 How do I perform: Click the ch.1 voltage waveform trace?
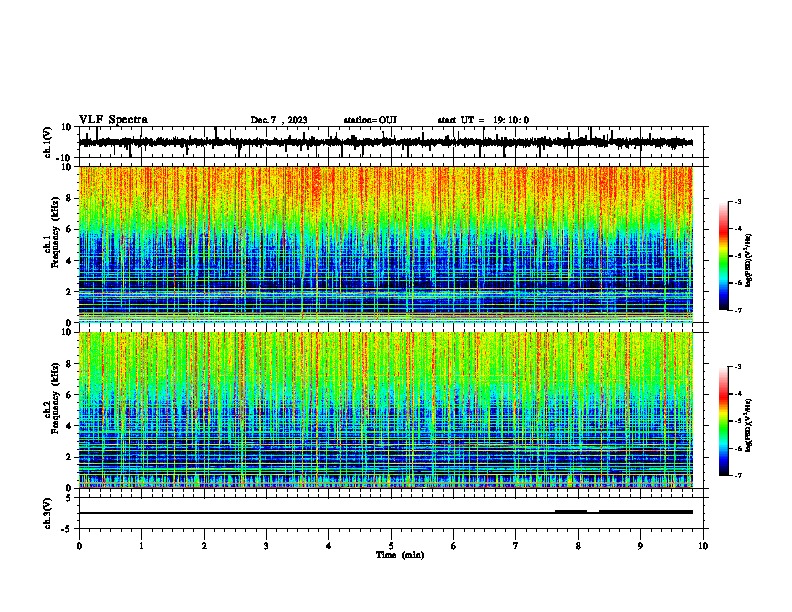(386, 142)
